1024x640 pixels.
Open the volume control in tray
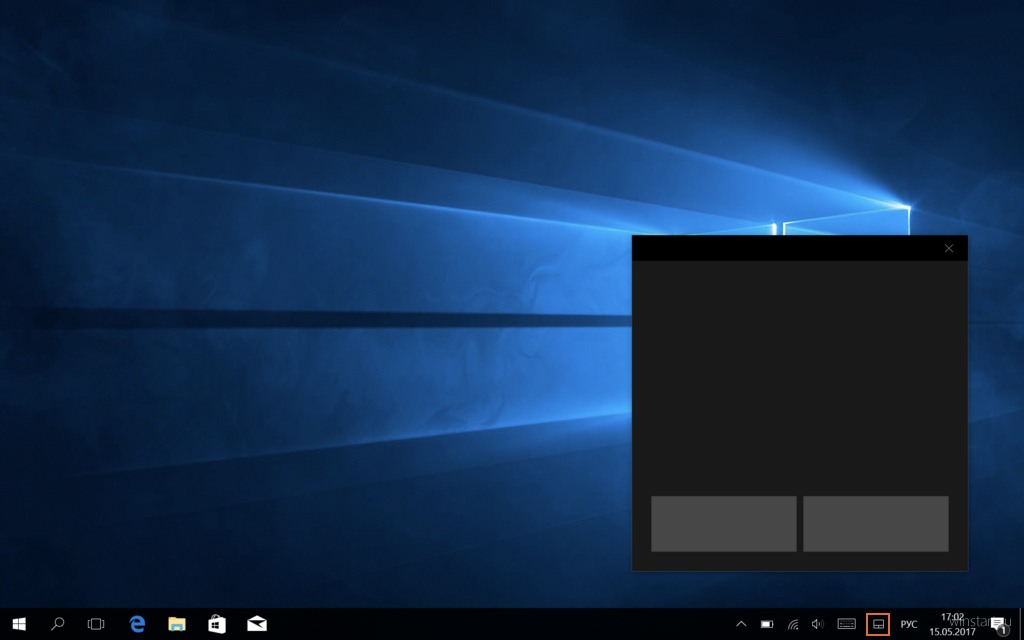click(818, 624)
